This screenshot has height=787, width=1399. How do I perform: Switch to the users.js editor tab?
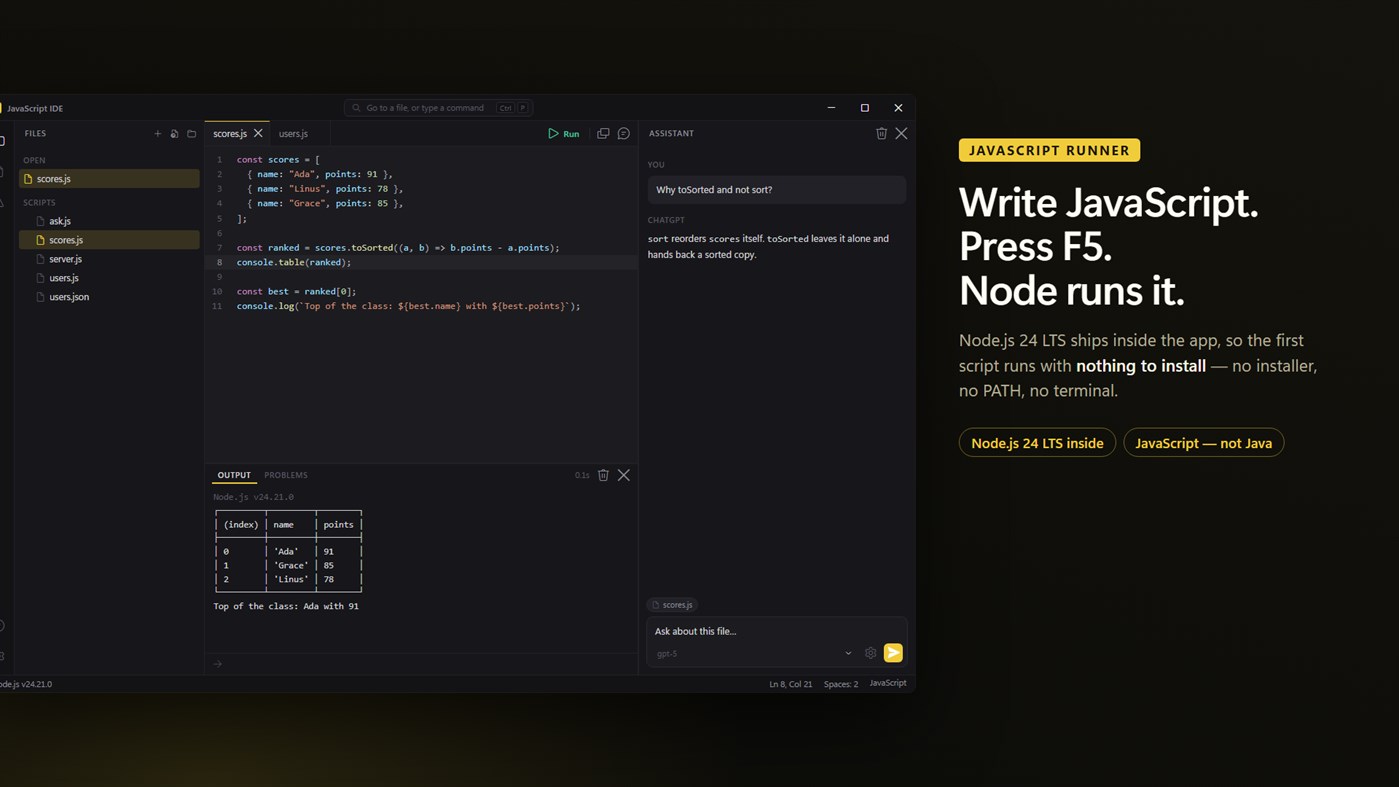click(293, 134)
